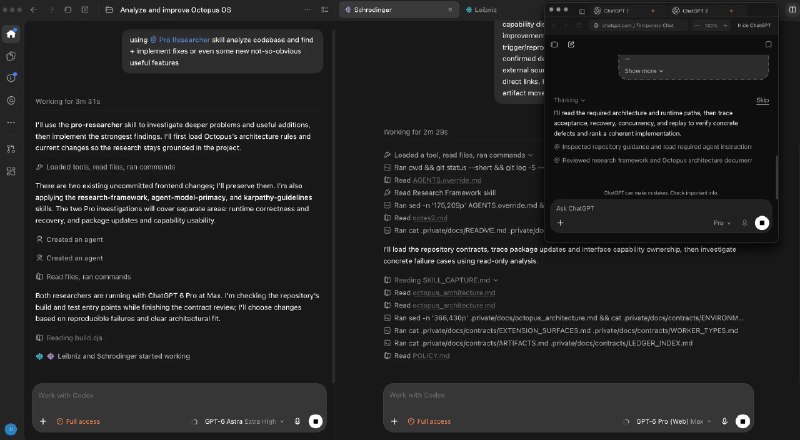Open the notes2.md file link
Image resolution: width=800 pixels, height=440 pixels.
(430, 218)
